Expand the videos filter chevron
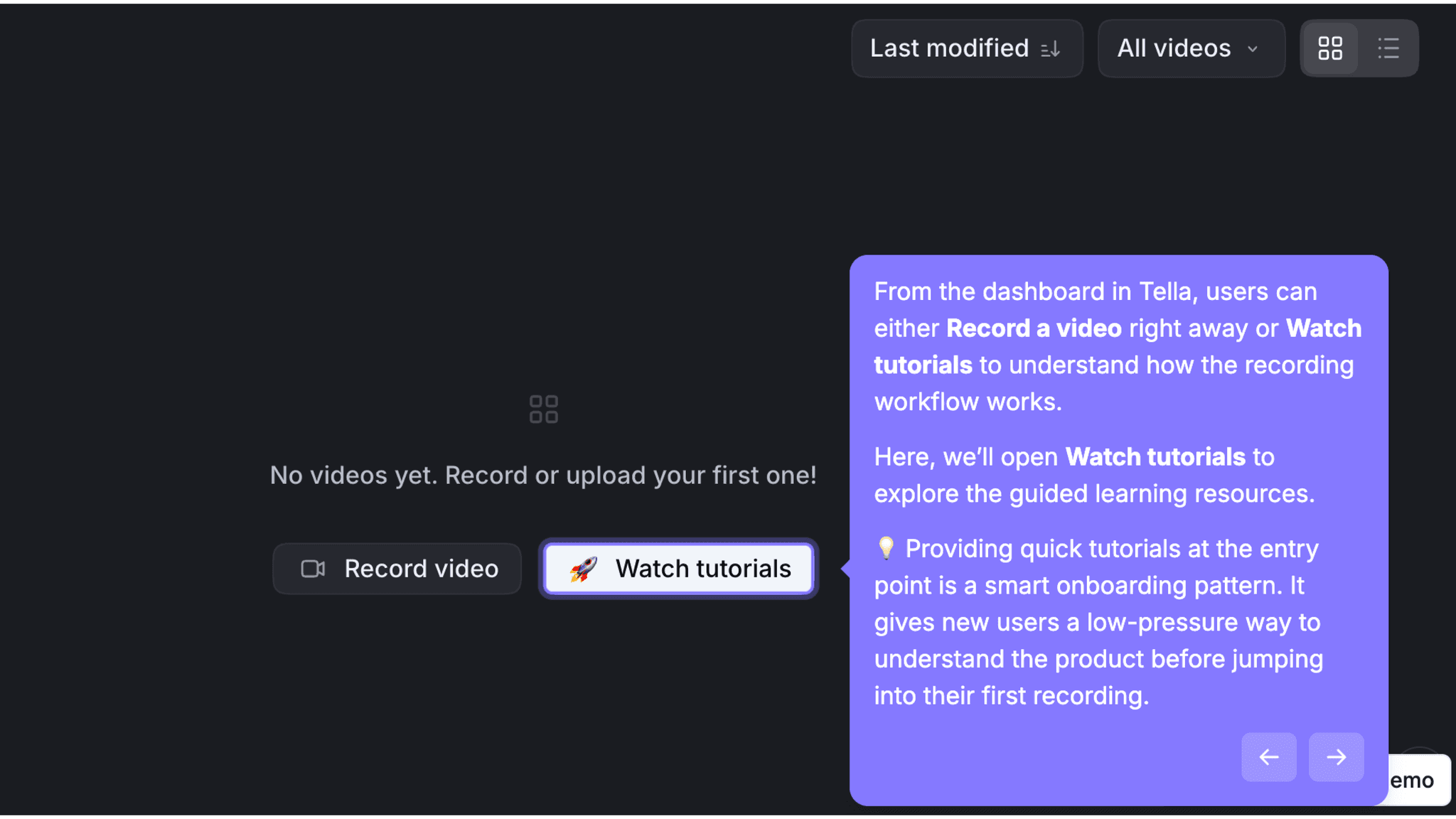The image size is (1456, 819). point(1252,49)
